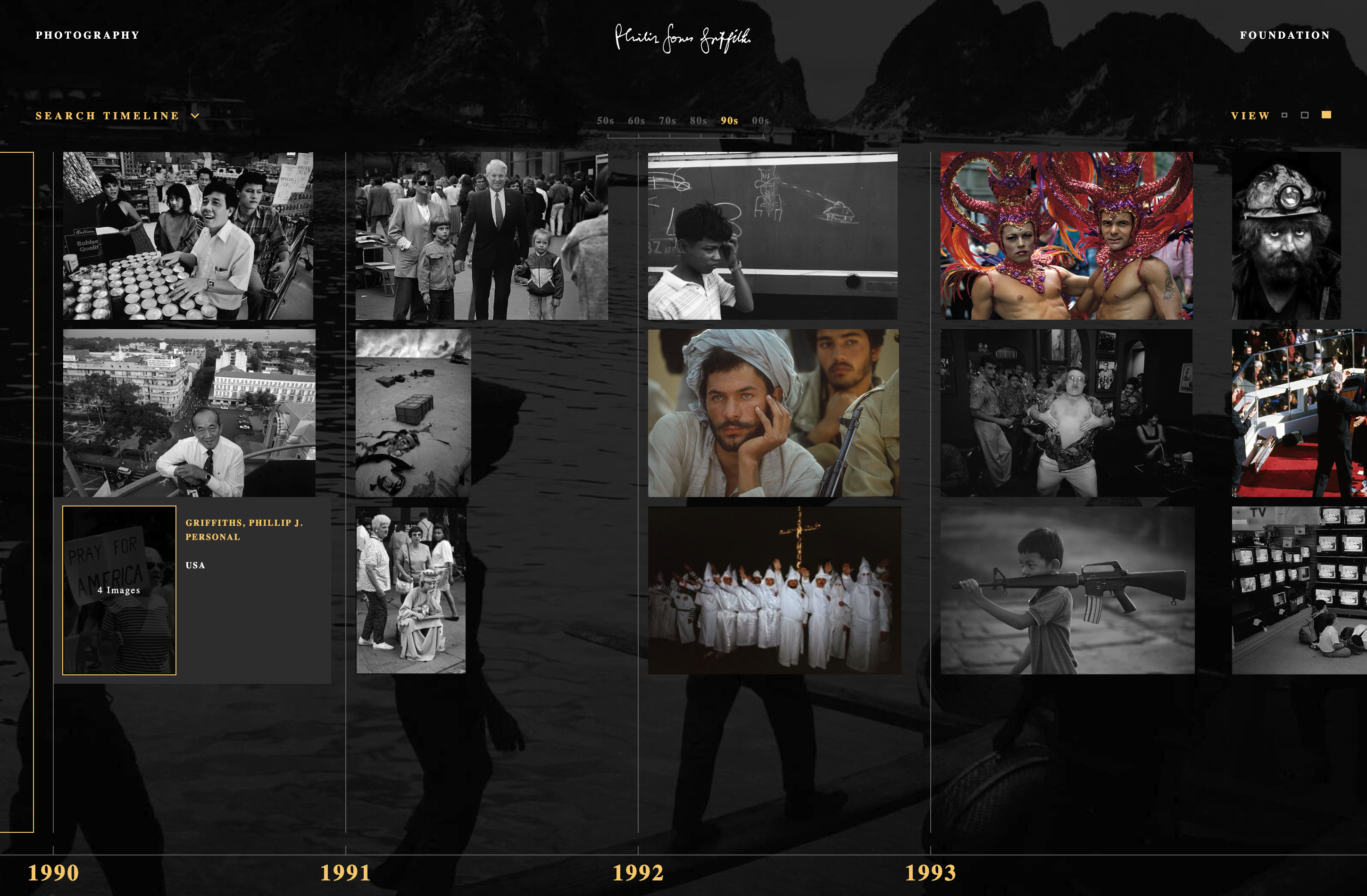Open the Search Timeline menu label
The height and width of the screenshot is (896, 1367).
click(108, 116)
